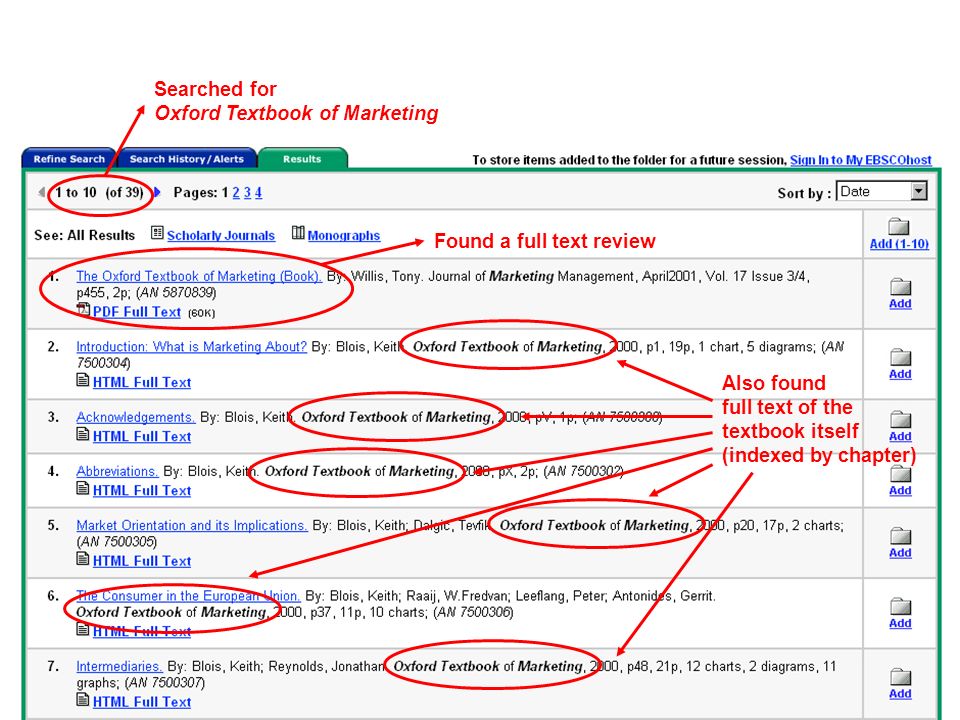Click the Add (1-10) folder icon
Screen dimensions: 960x720
[x=899, y=226]
